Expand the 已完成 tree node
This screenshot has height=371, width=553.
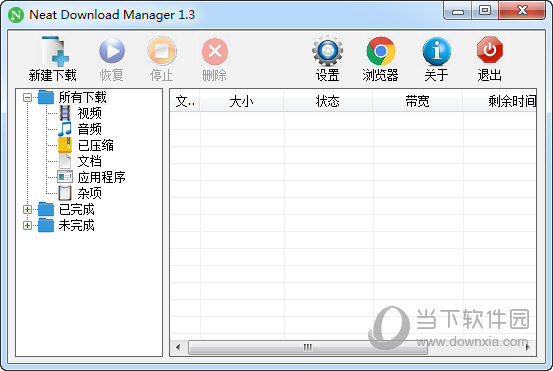point(27,209)
